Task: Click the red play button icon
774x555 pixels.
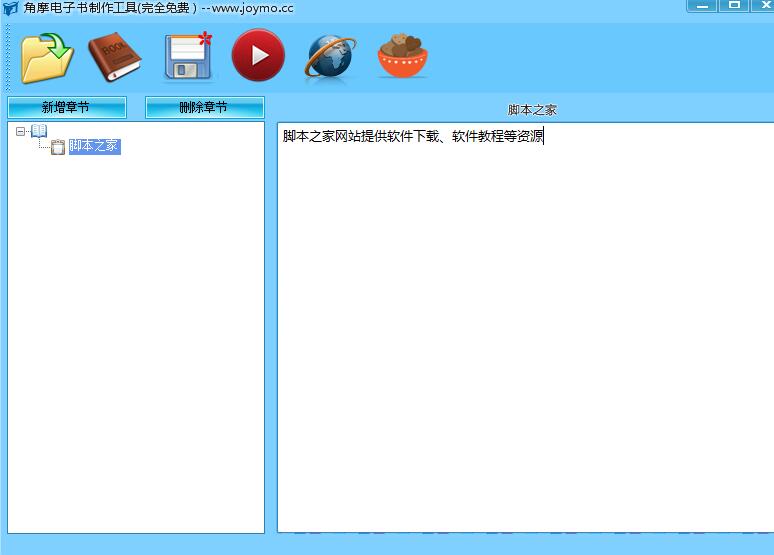Action: pos(258,55)
